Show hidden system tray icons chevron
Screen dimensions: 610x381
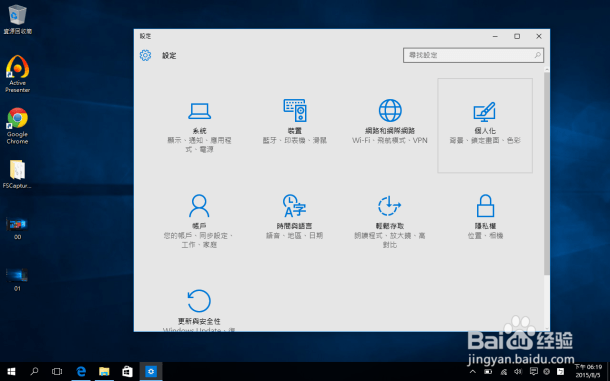point(473,372)
